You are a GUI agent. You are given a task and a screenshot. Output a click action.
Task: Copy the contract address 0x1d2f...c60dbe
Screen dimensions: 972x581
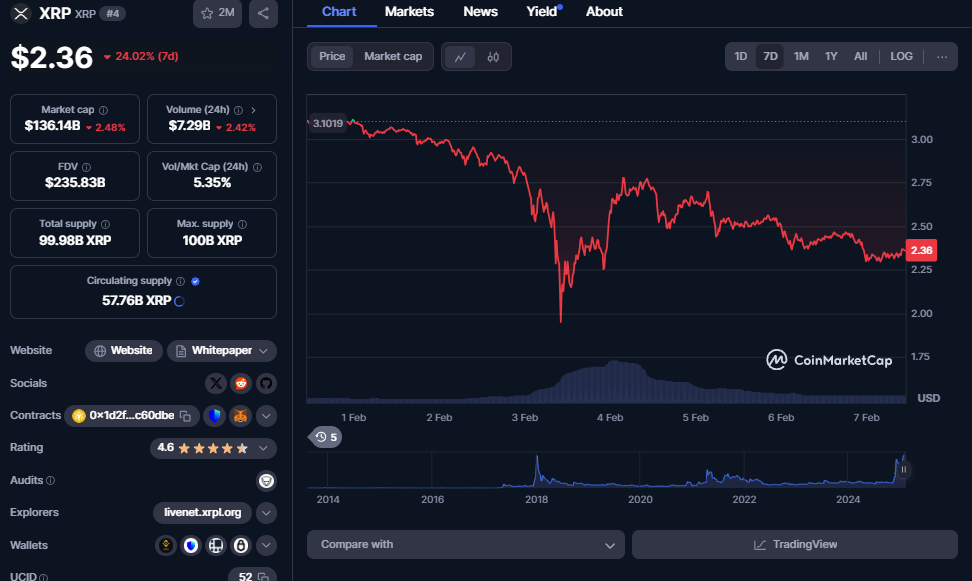tap(185, 416)
